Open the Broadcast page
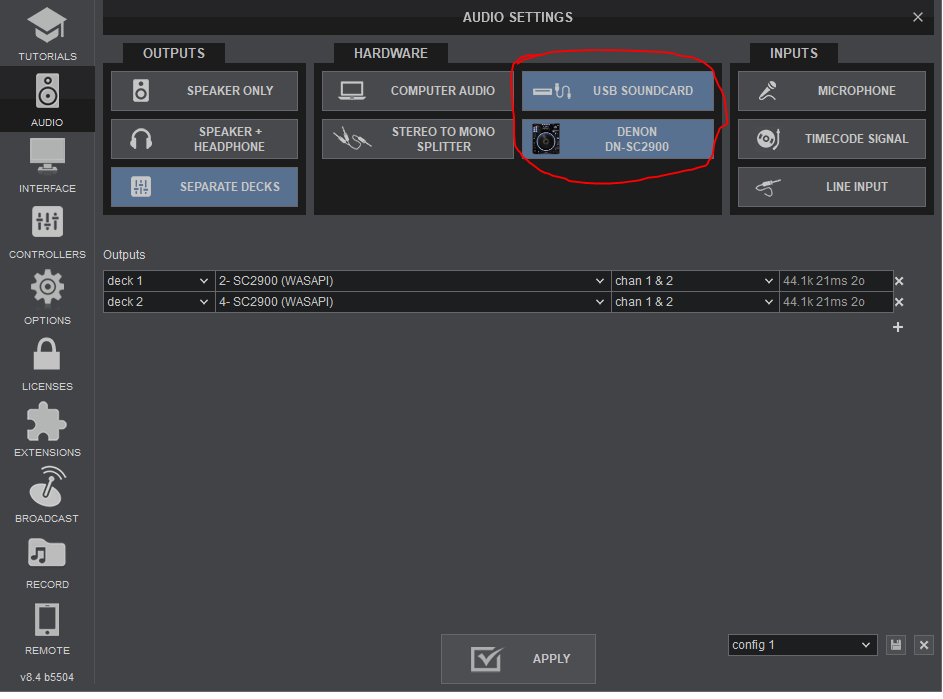This screenshot has width=943, height=699. (x=47, y=496)
